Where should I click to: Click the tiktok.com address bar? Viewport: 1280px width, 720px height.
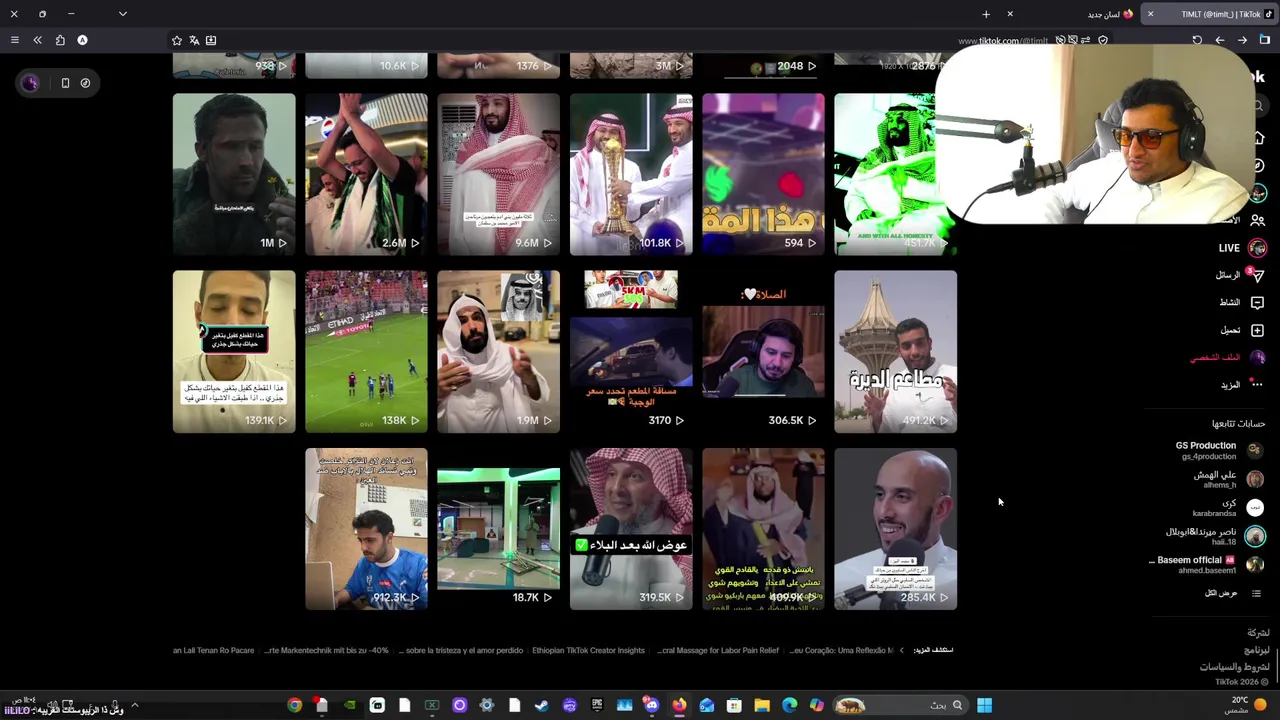coord(640,40)
